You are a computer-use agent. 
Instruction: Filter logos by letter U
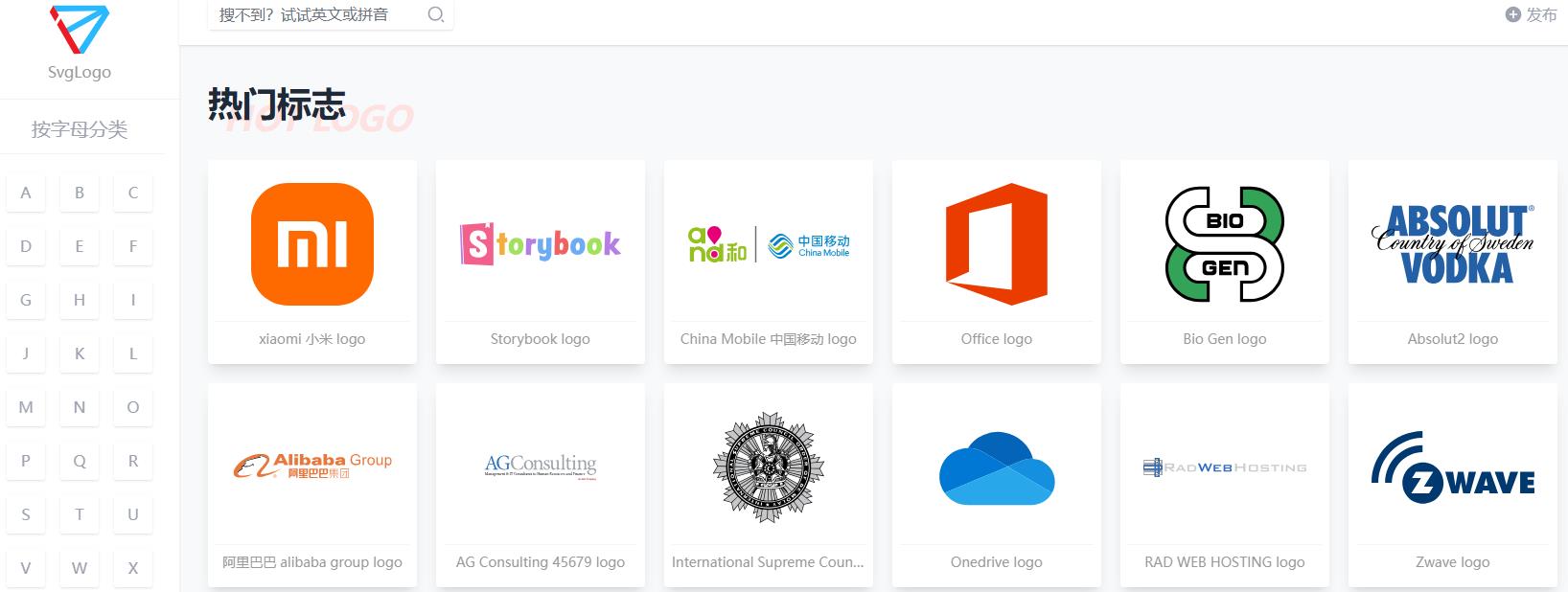click(133, 514)
